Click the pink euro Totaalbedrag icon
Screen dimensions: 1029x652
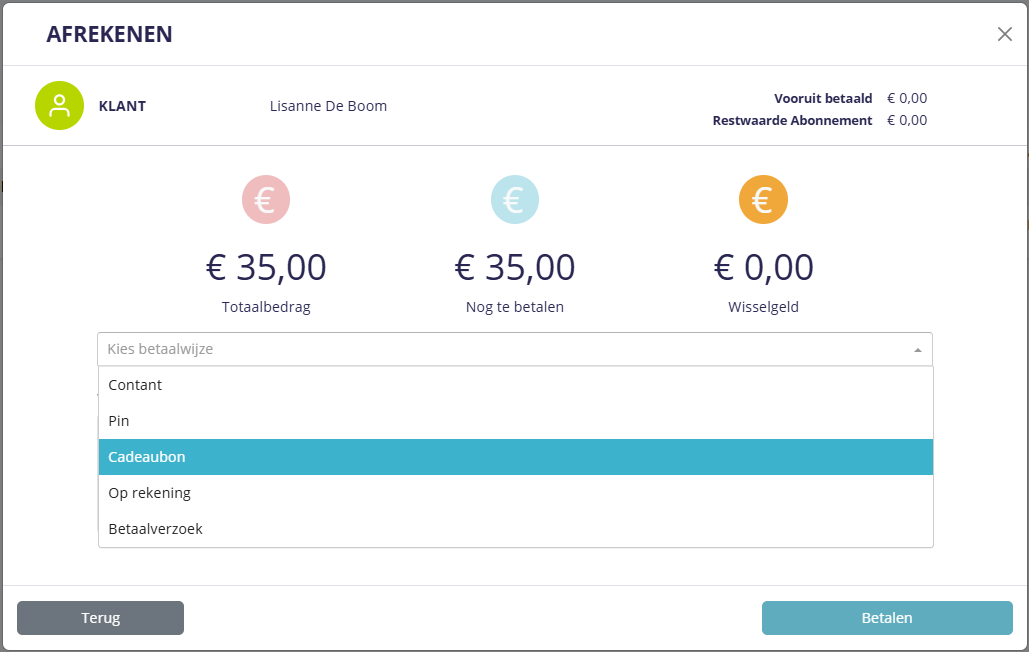(x=266, y=200)
